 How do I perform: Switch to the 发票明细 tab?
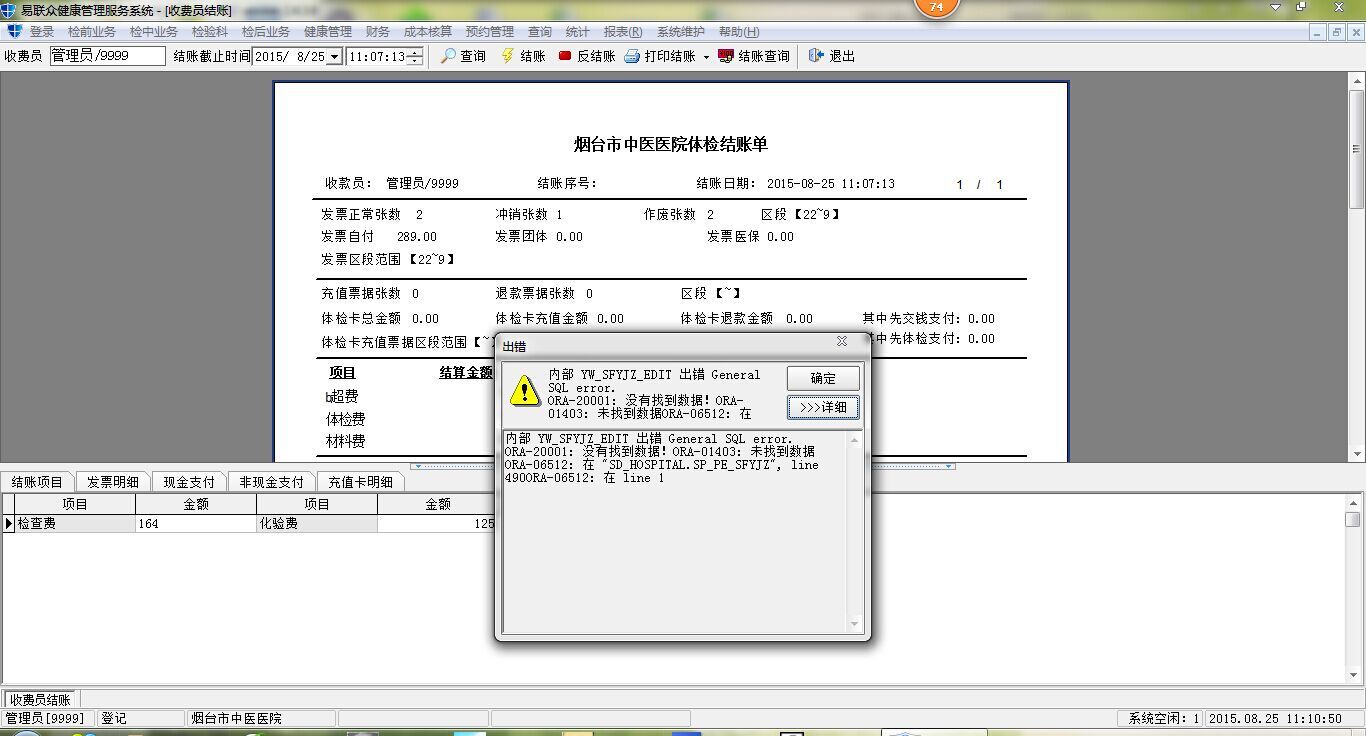point(113,482)
